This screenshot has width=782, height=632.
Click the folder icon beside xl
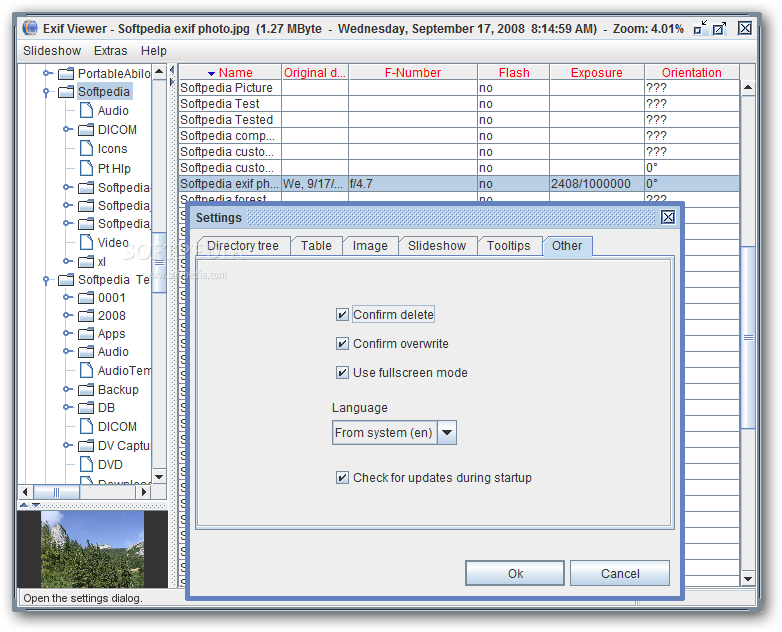[86, 261]
